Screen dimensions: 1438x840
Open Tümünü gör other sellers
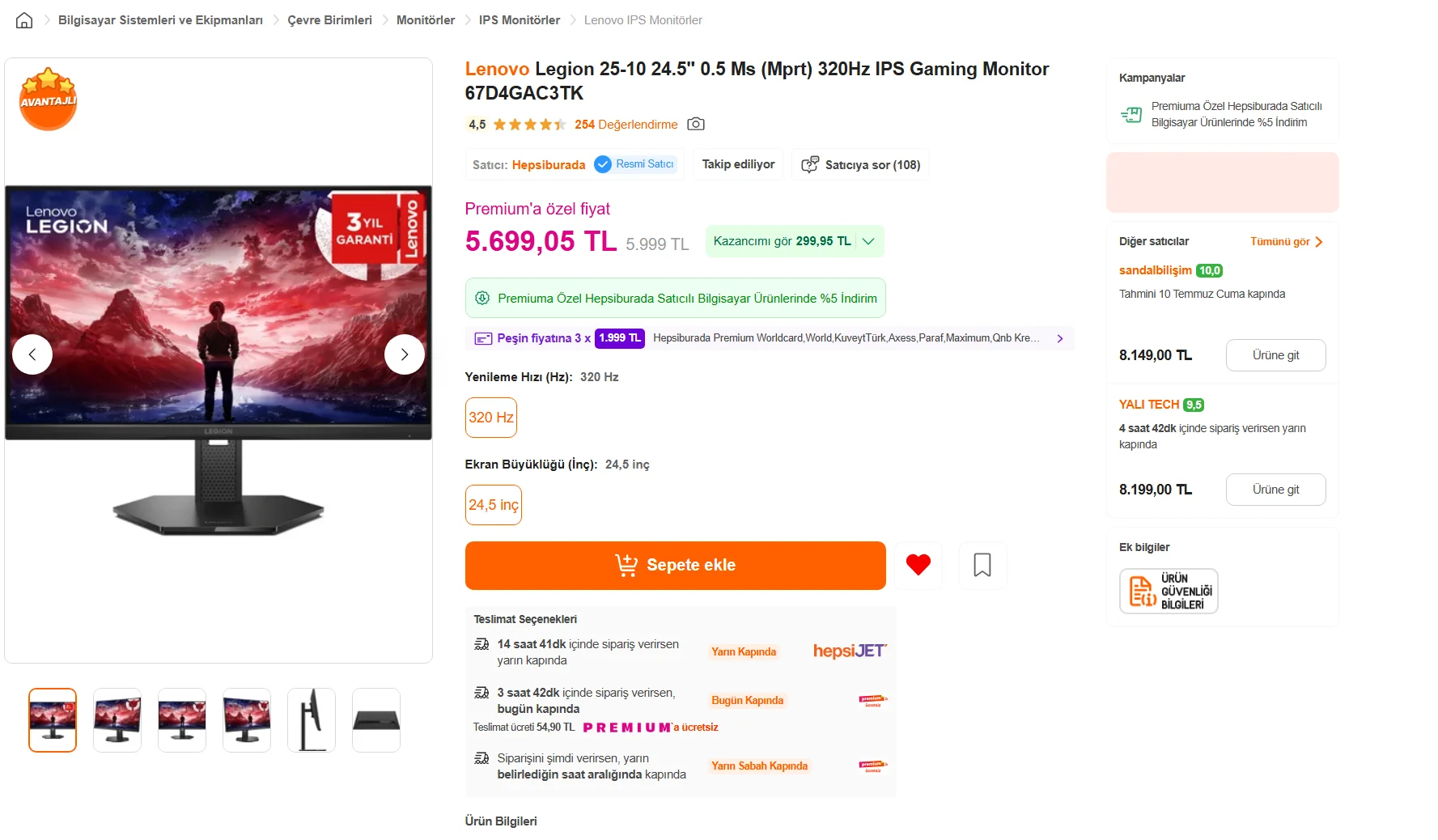[x=1286, y=242]
